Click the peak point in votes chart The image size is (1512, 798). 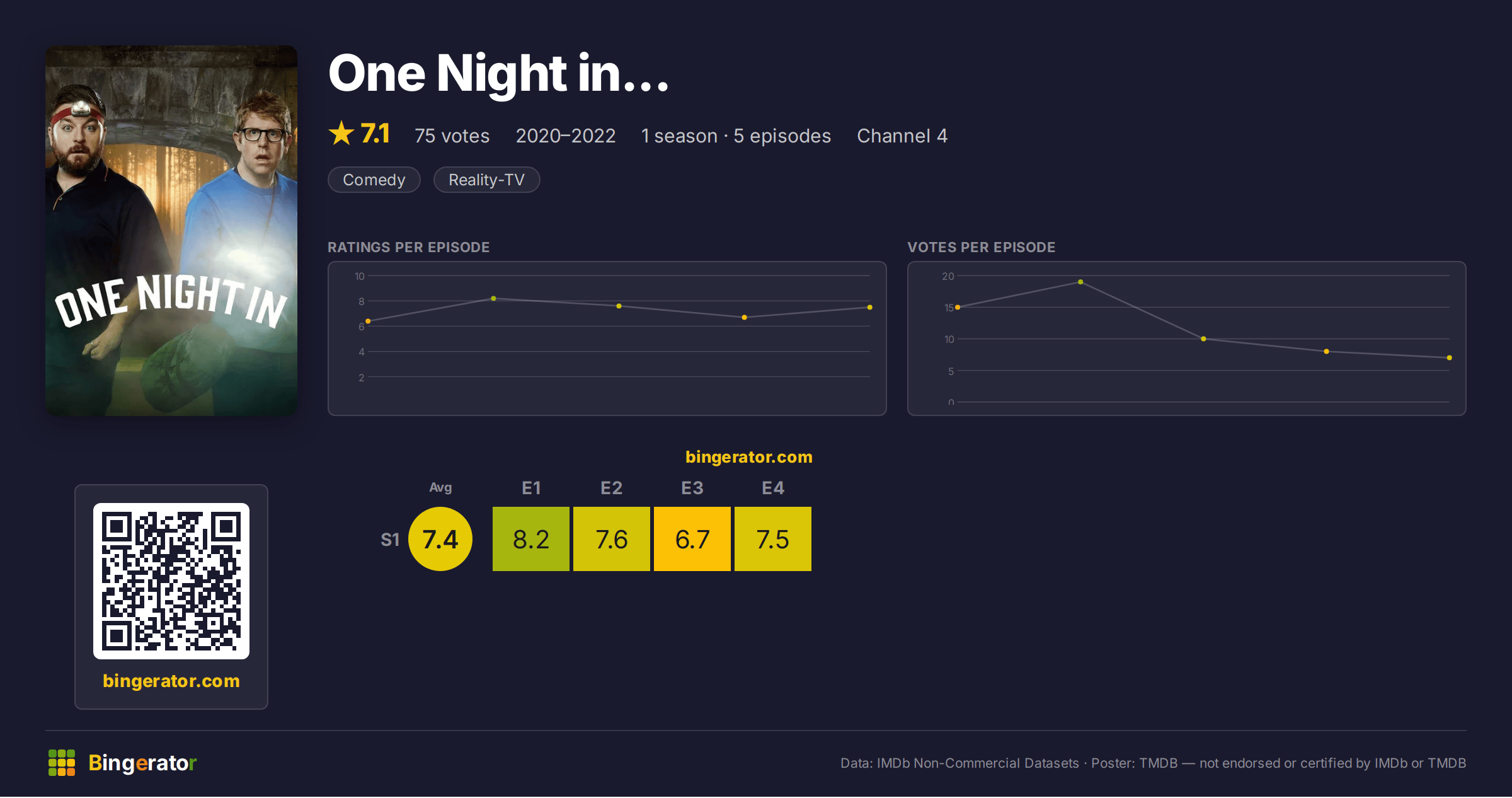(1080, 282)
